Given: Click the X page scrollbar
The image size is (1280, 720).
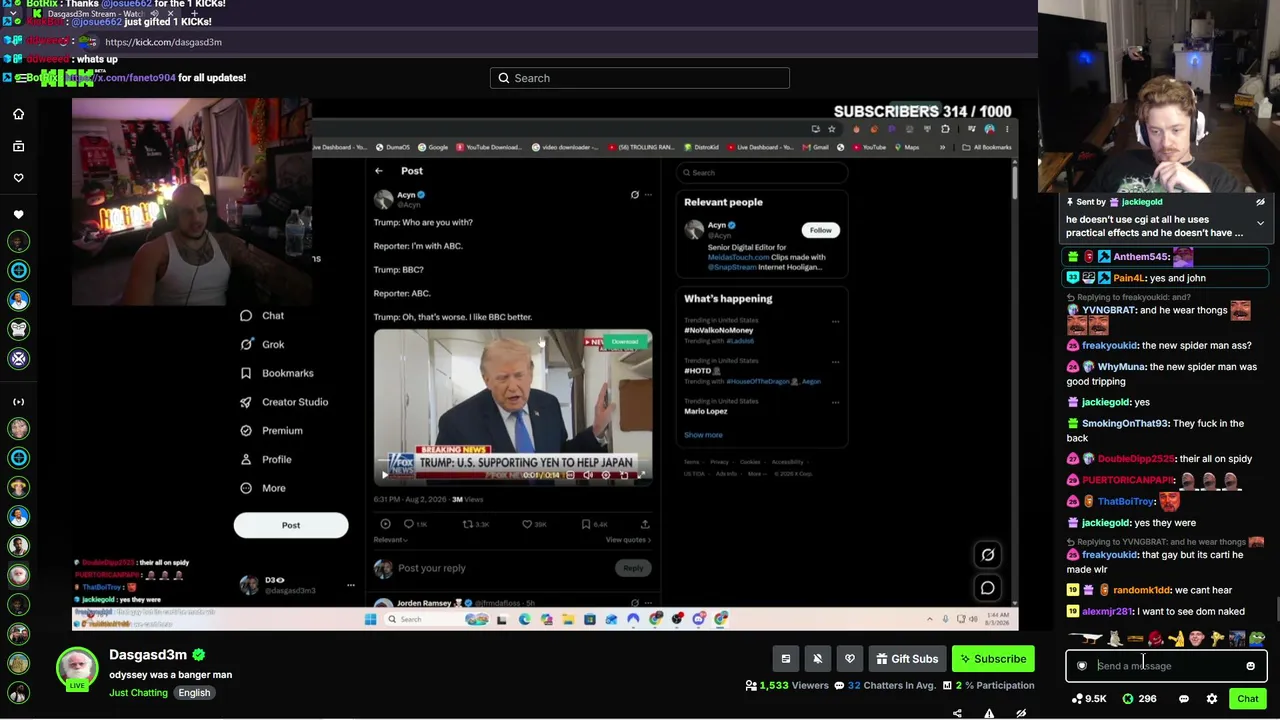Looking at the screenshot, I should tap(1014, 185).
